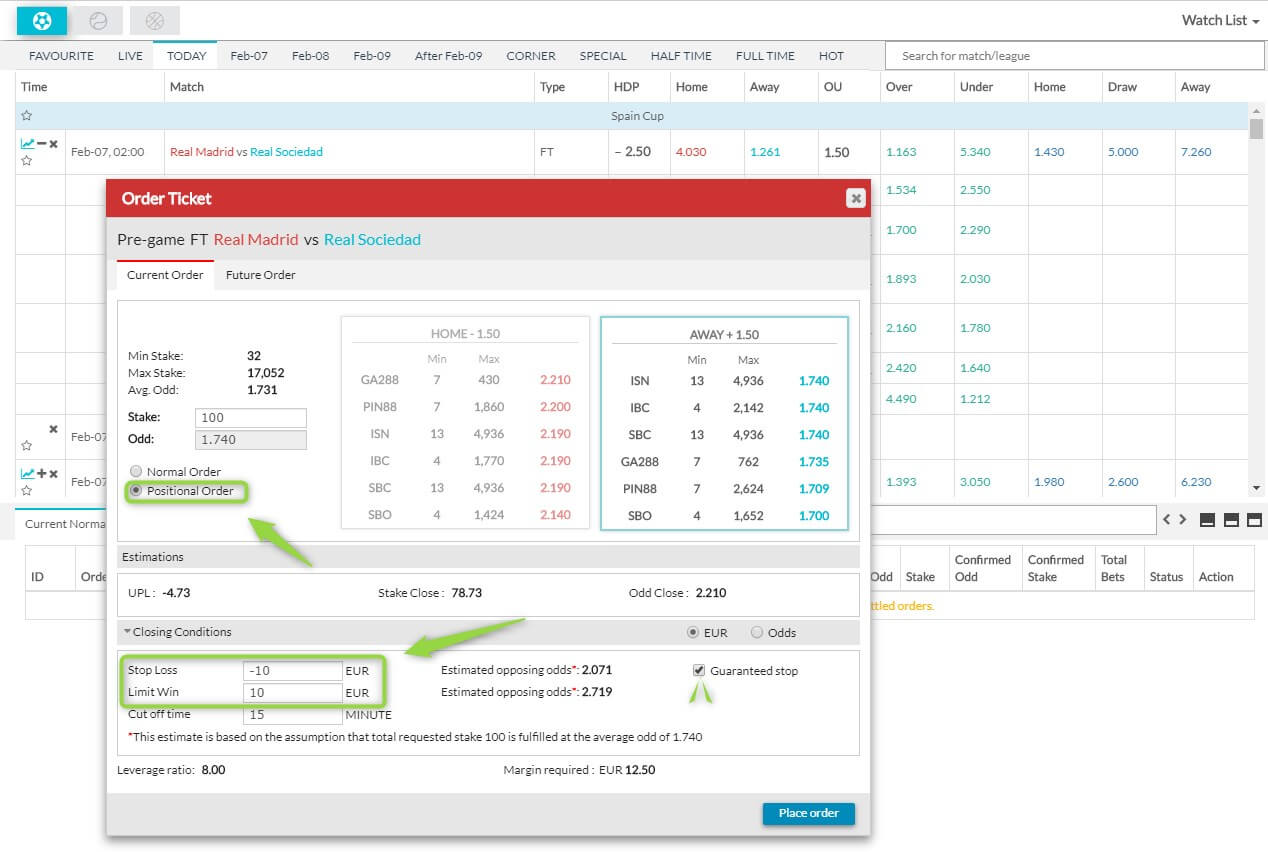Viewport: 1268px width, 852px height.
Task: Switch to the TODAY tab
Action: (187, 56)
